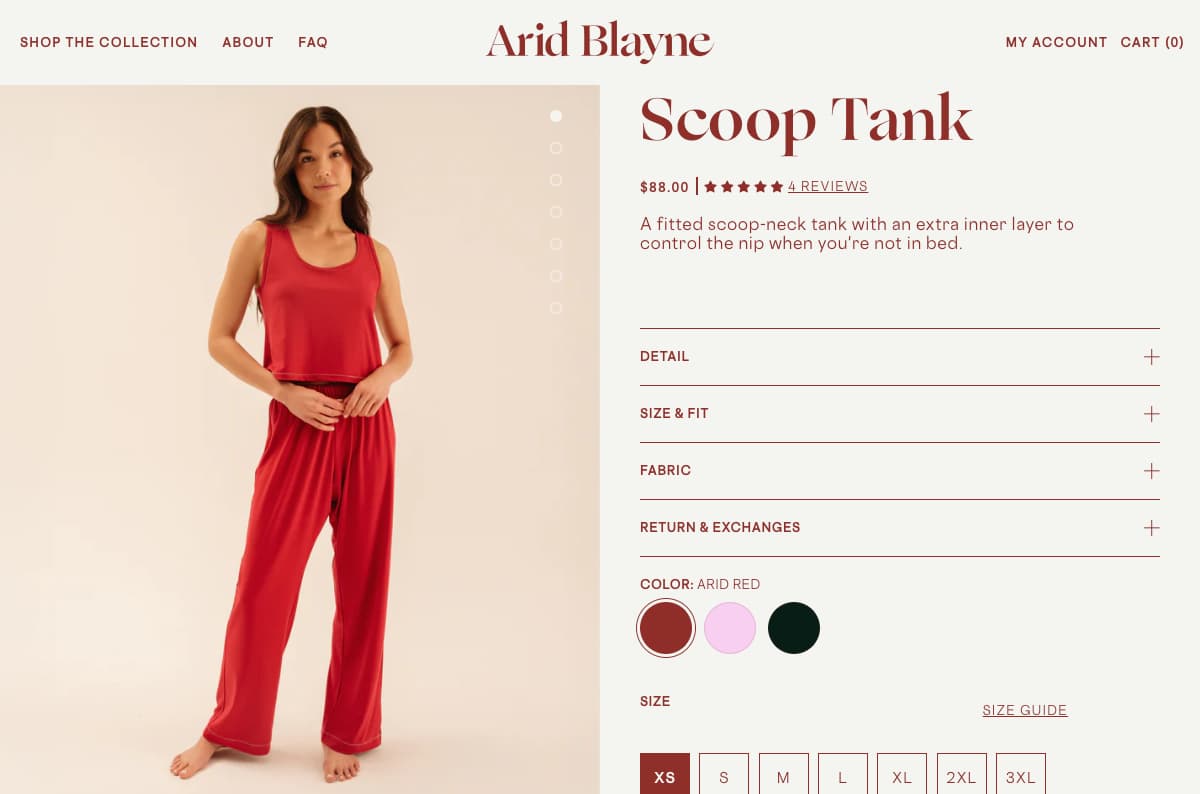Select size S option
This screenshot has height=794, width=1200.
[x=724, y=777]
